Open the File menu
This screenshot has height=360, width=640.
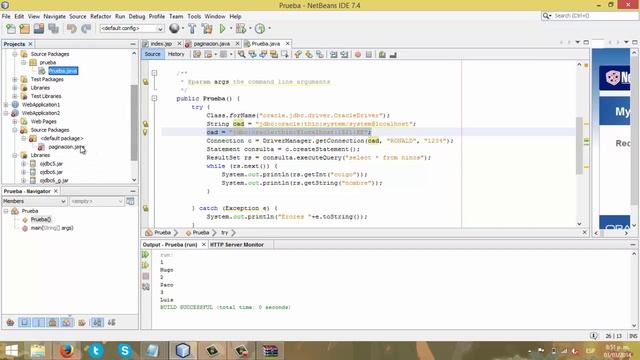pyautogui.click(x=6, y=16)
